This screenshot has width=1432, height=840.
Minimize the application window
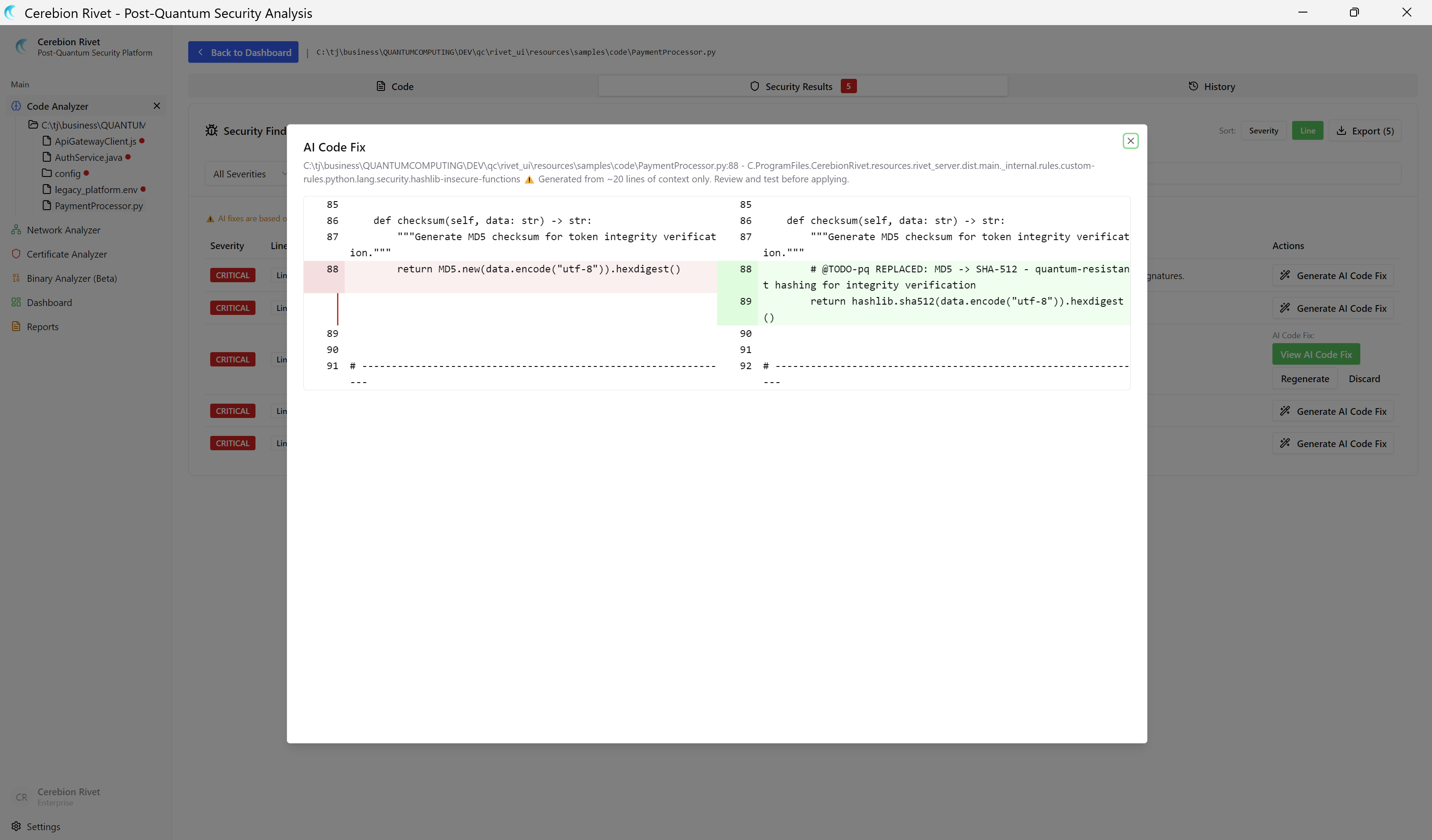pyautogui.click(x=1302, y=13)
